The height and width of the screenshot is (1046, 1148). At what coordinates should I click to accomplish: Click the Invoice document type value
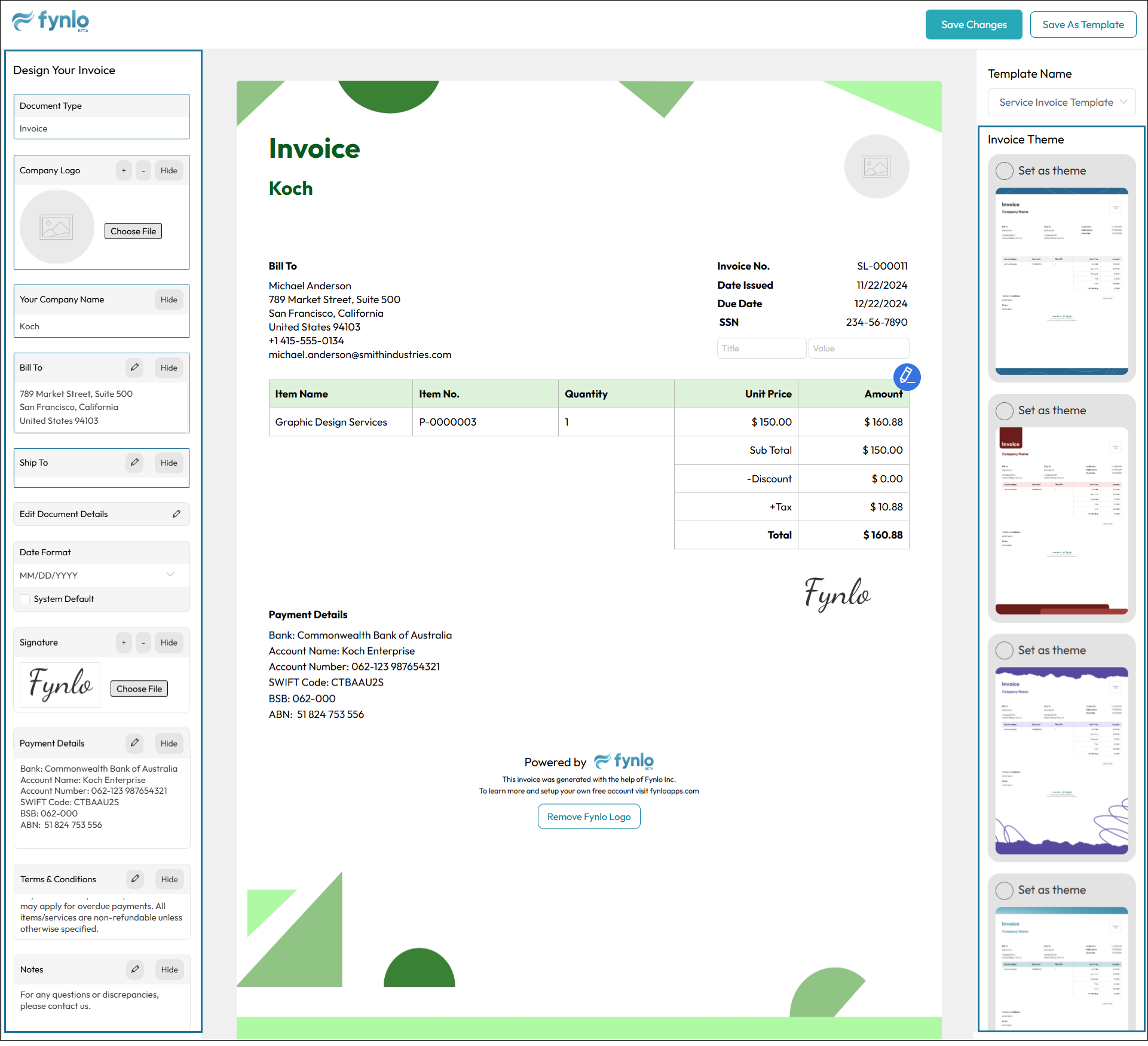pyautogui.click(x=33, y=129)
